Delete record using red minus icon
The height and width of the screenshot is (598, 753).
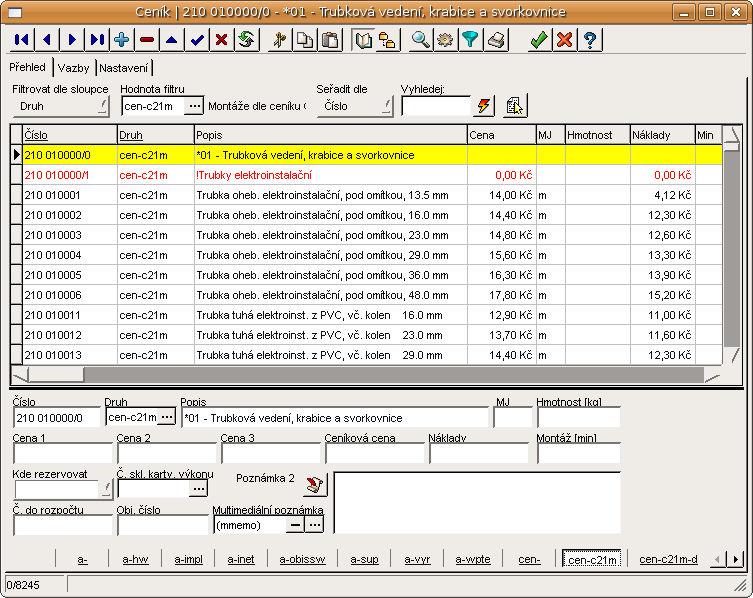pyautogui.click(x=148, y=40)
